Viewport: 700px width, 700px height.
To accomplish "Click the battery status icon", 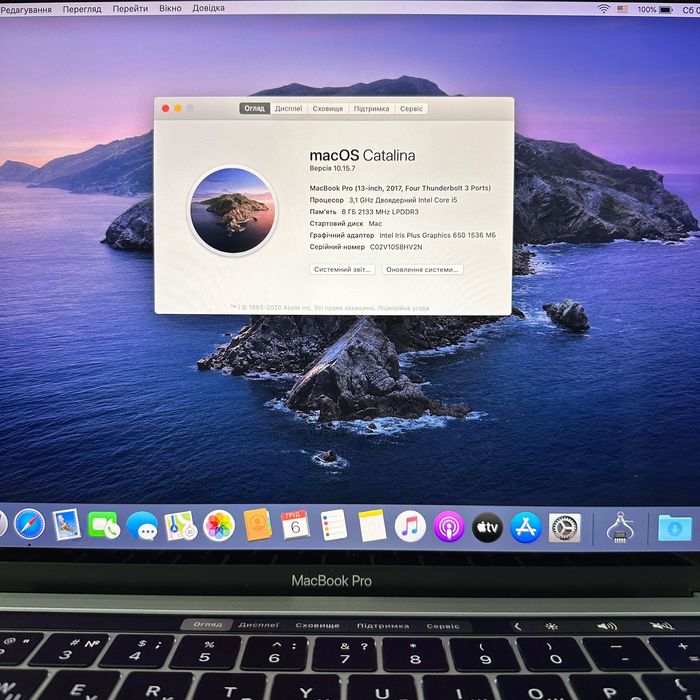I will pyautogui.click(x=666, y=9).
